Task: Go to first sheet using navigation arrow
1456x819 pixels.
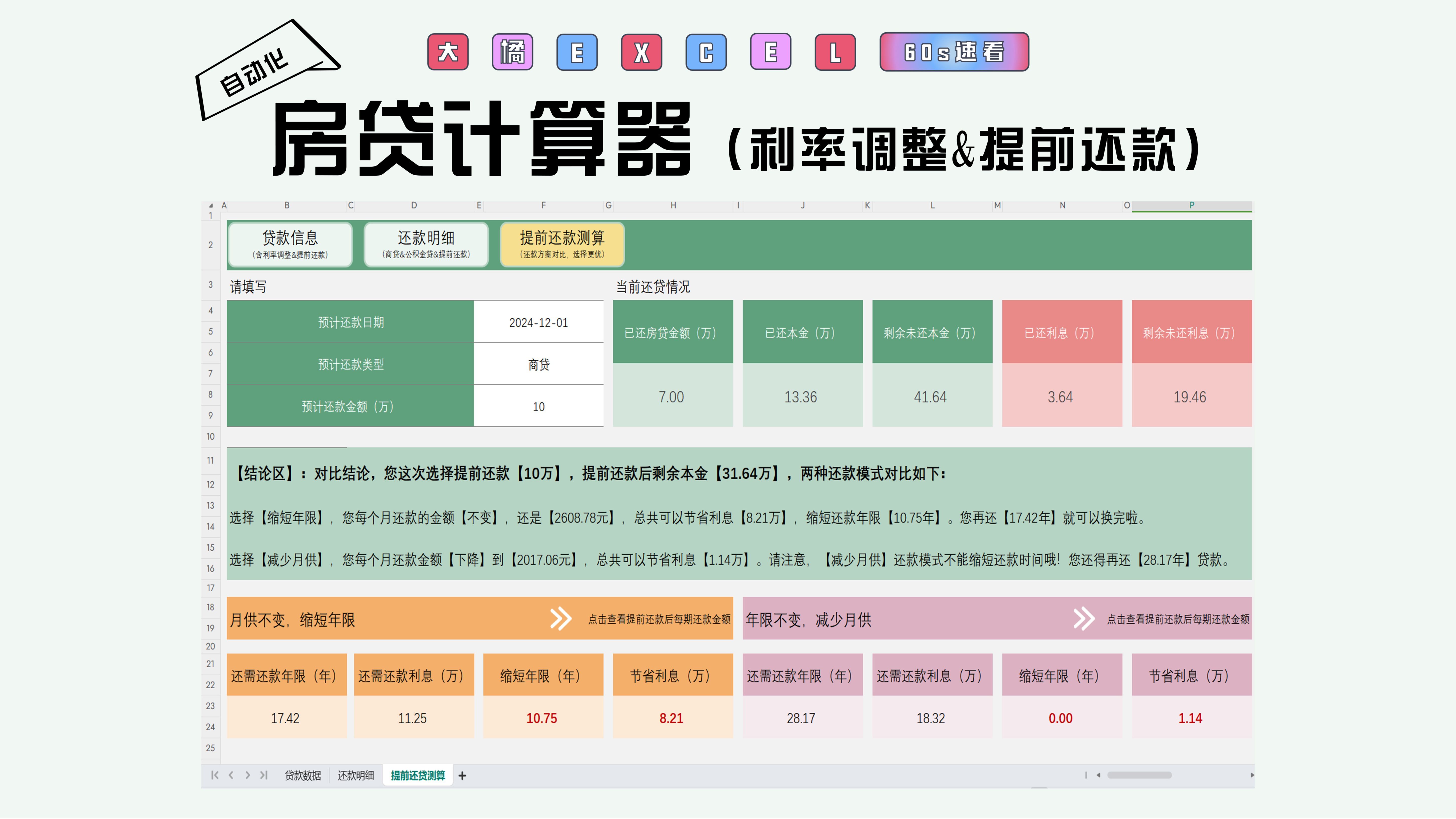Action: click(214, 775)
